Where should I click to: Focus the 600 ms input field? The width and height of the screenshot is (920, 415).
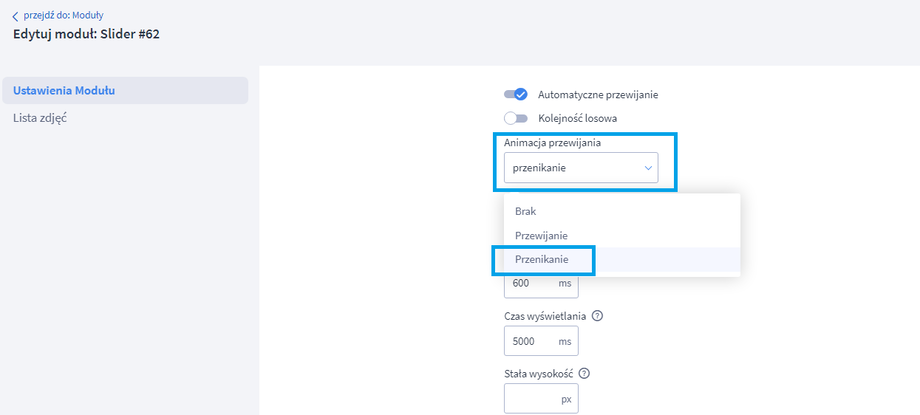coord(530,284)
